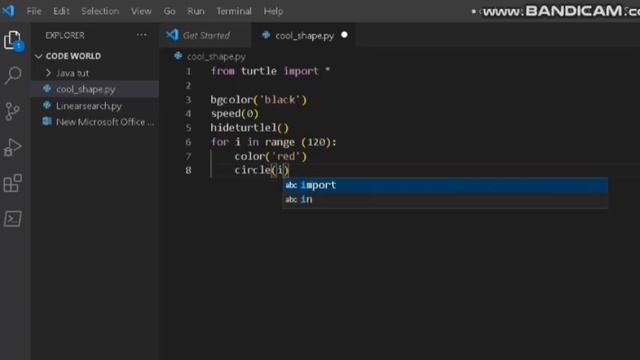Click the Python icon in the cool_shape.py breadcrumb
640x360 pixels.
178,56
